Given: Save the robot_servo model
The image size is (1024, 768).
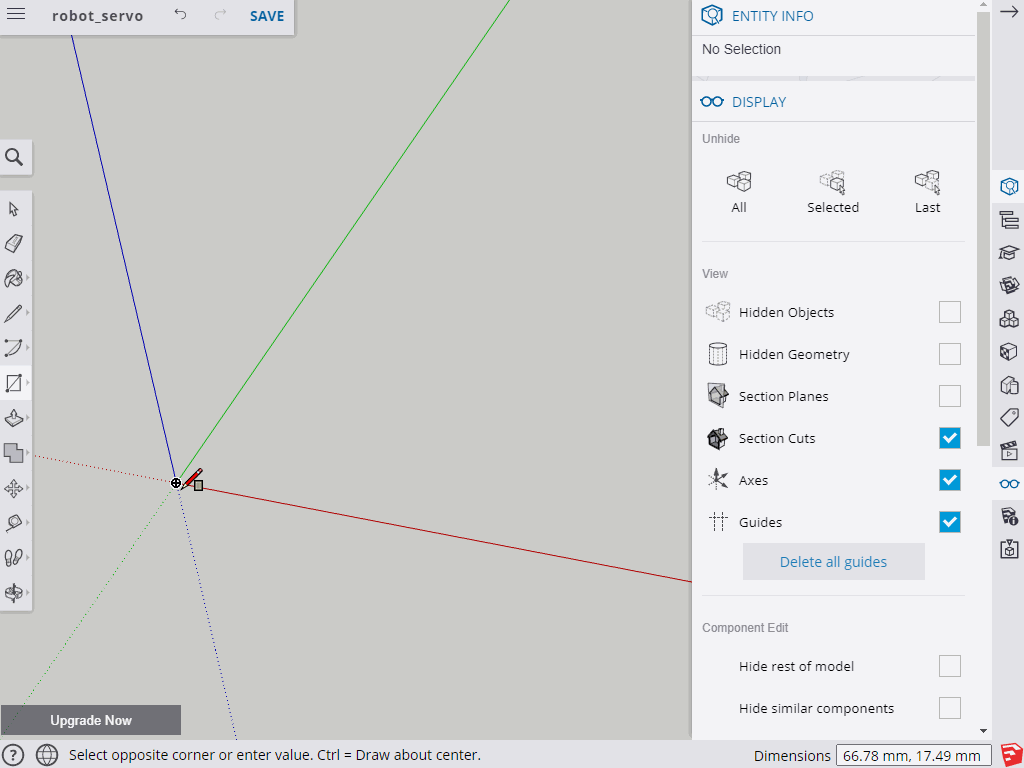Looking at the screenshot, I should [266, 16].
